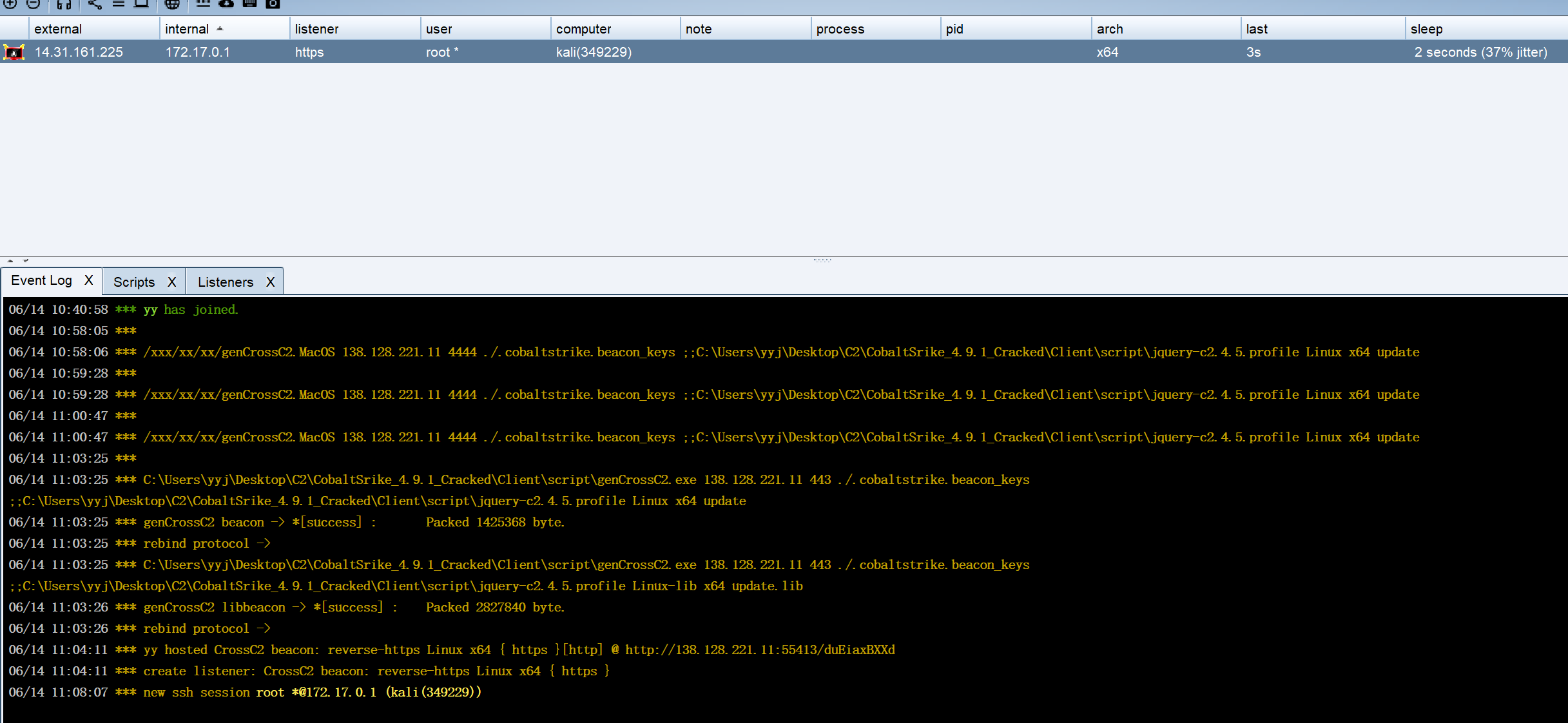The width and height of the screenshot is (1568, 723).
Task: Click the process column header
Action: tap(876, 29)
